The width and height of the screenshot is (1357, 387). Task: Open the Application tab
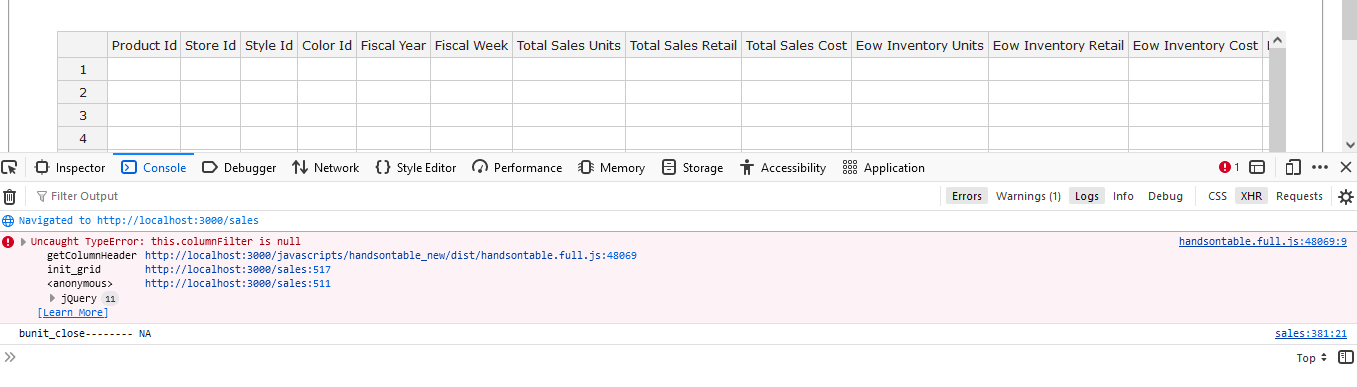(x=884, y=168)
